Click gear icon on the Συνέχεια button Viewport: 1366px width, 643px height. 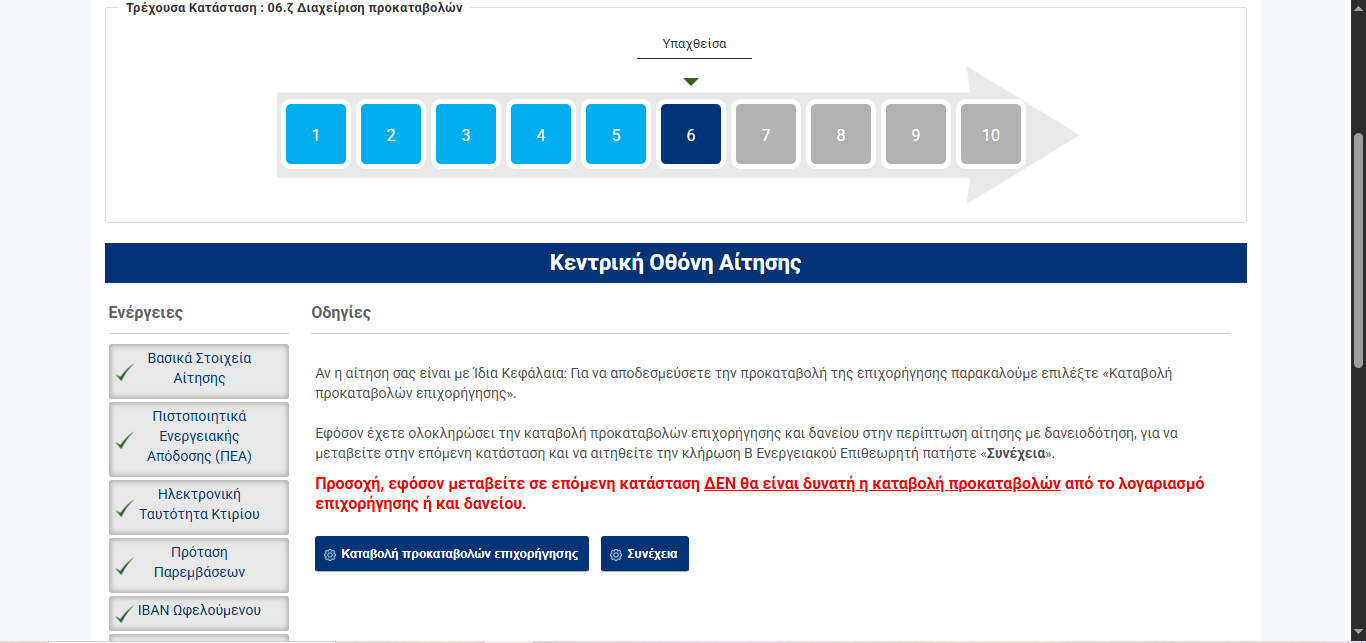(x=616, y=554)
